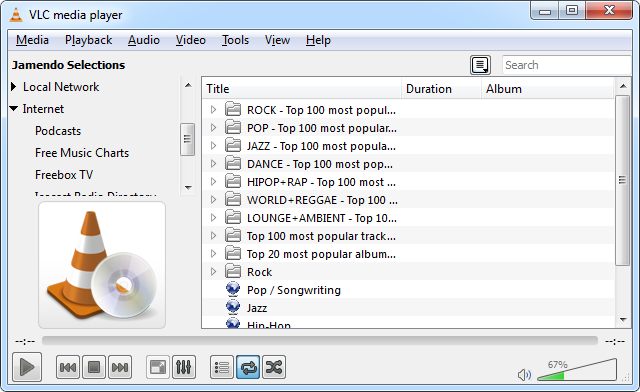Screen dimensions: 640x392
Task: Toggle fullscreen video mode icon
Action: (x=158, y=367)
